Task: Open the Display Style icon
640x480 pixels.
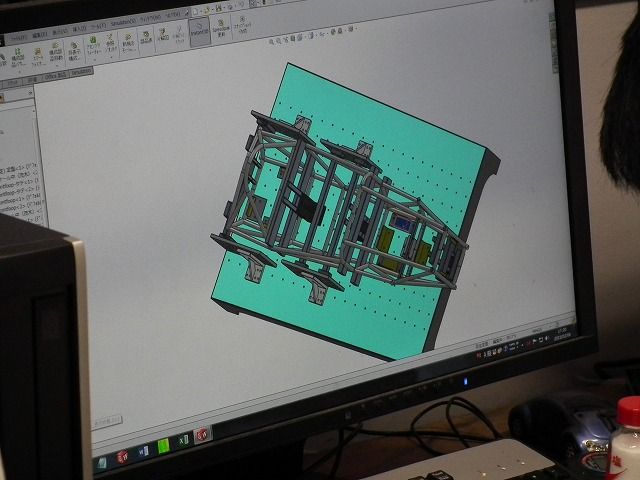Action: tap(311, 36)
